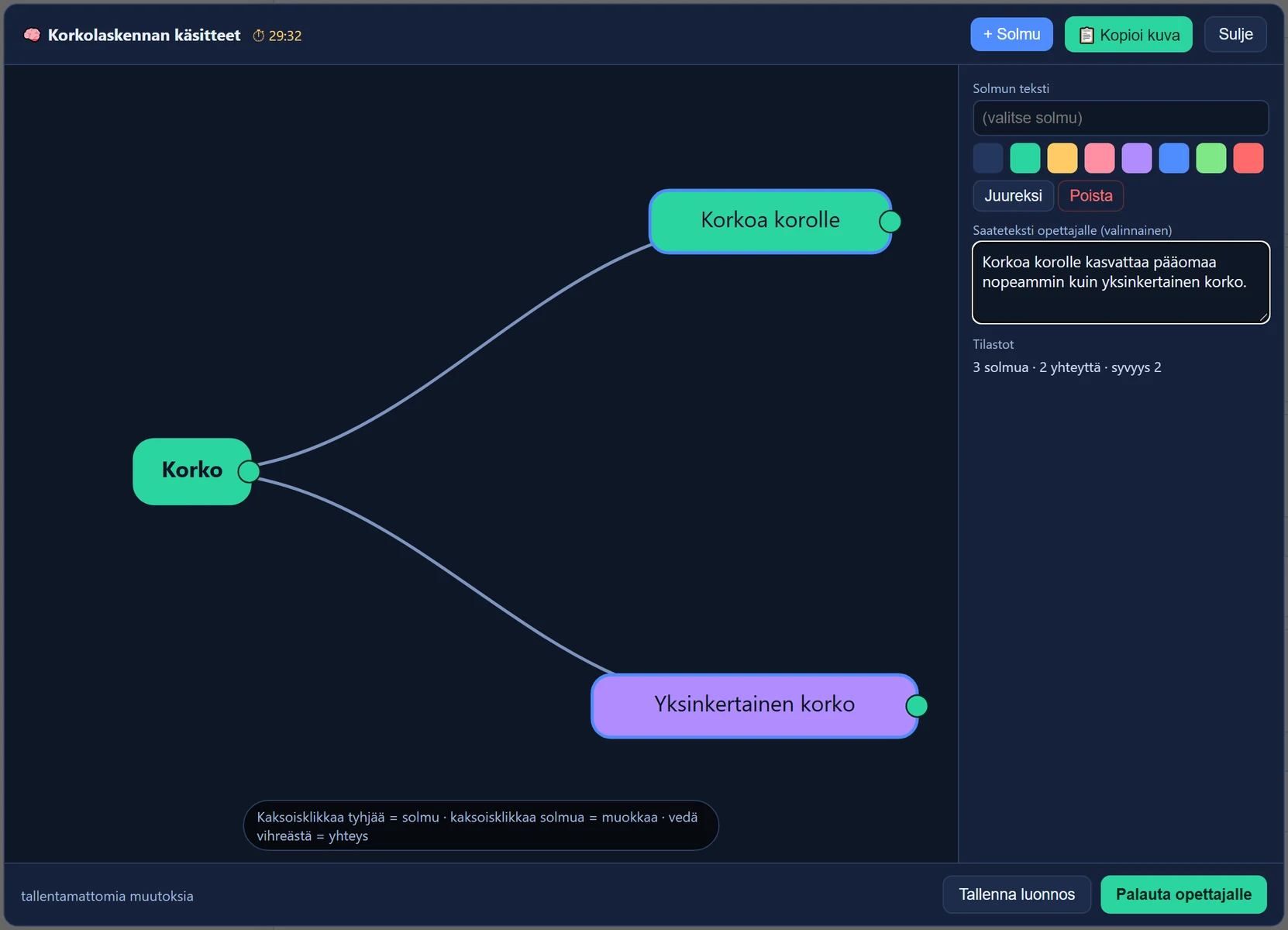Click the 'Korkolaskennan käsitteet' title
1288x930 pixels.
point(144,35)
